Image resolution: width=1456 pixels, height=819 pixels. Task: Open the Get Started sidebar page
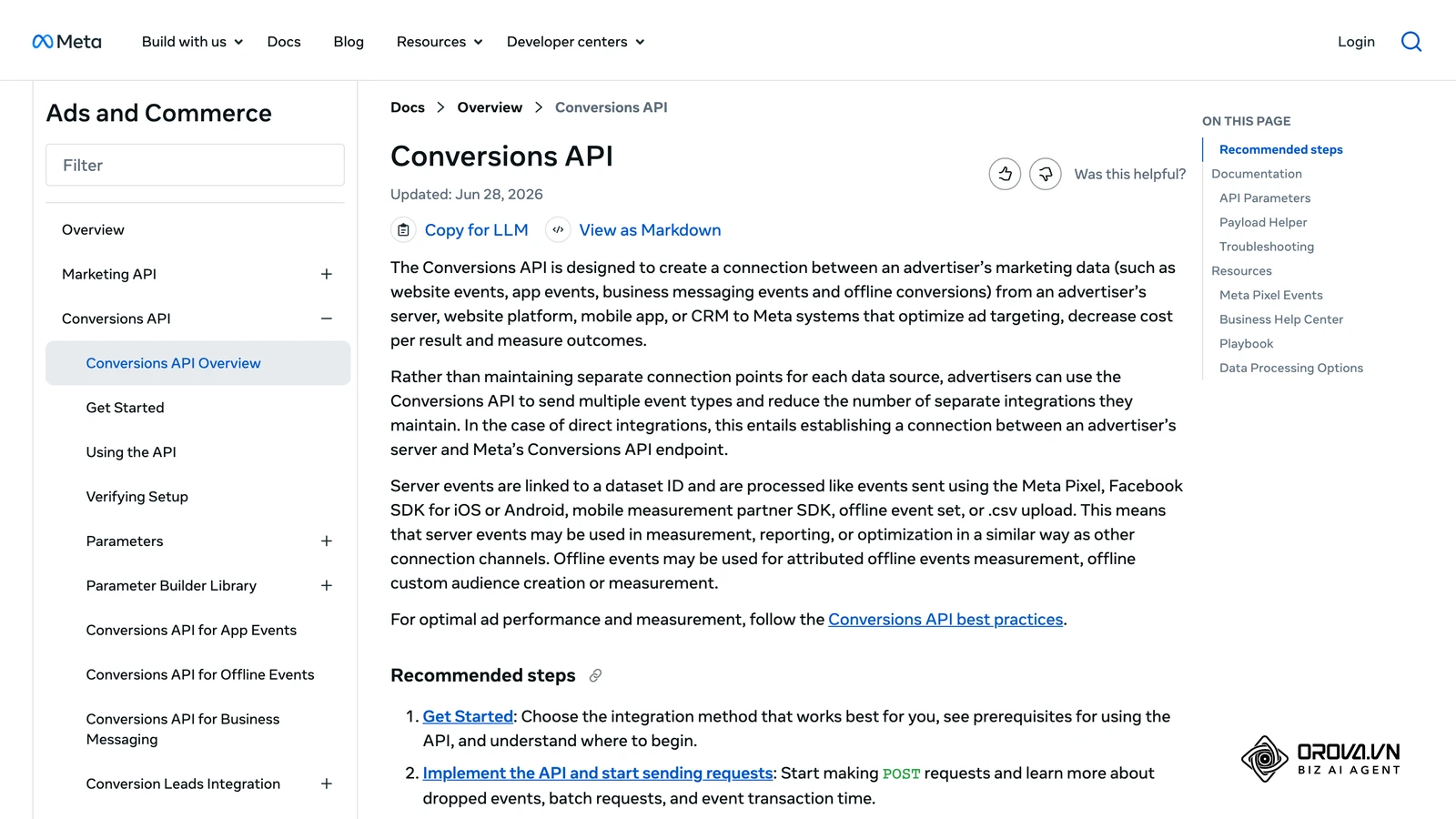pos(126,408)
